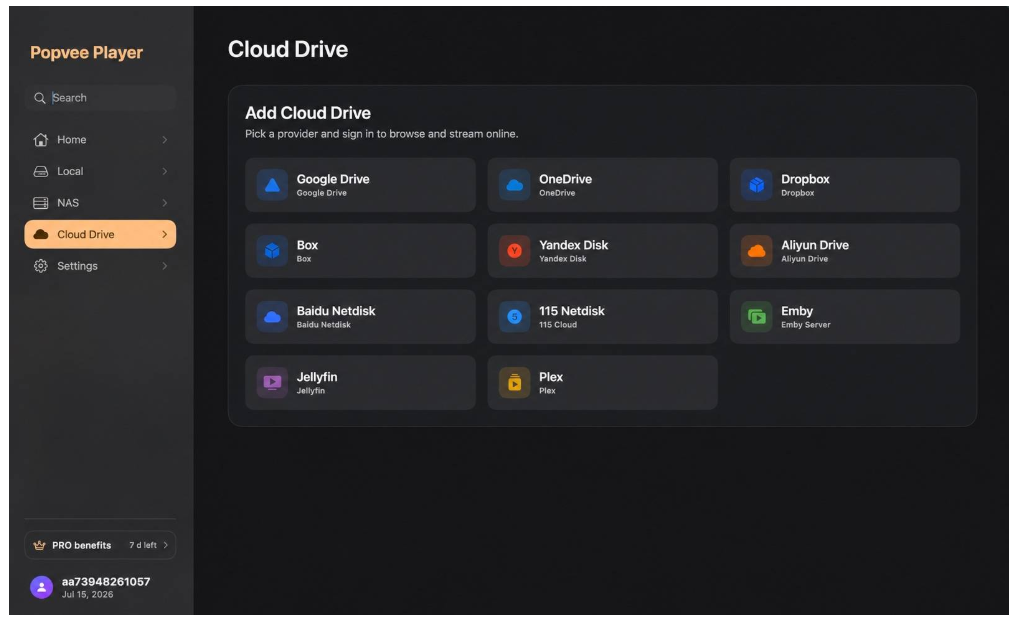Pick the Aliyun Drive provider card
This screenshot has height=624, width=1014.
(845, 251)
